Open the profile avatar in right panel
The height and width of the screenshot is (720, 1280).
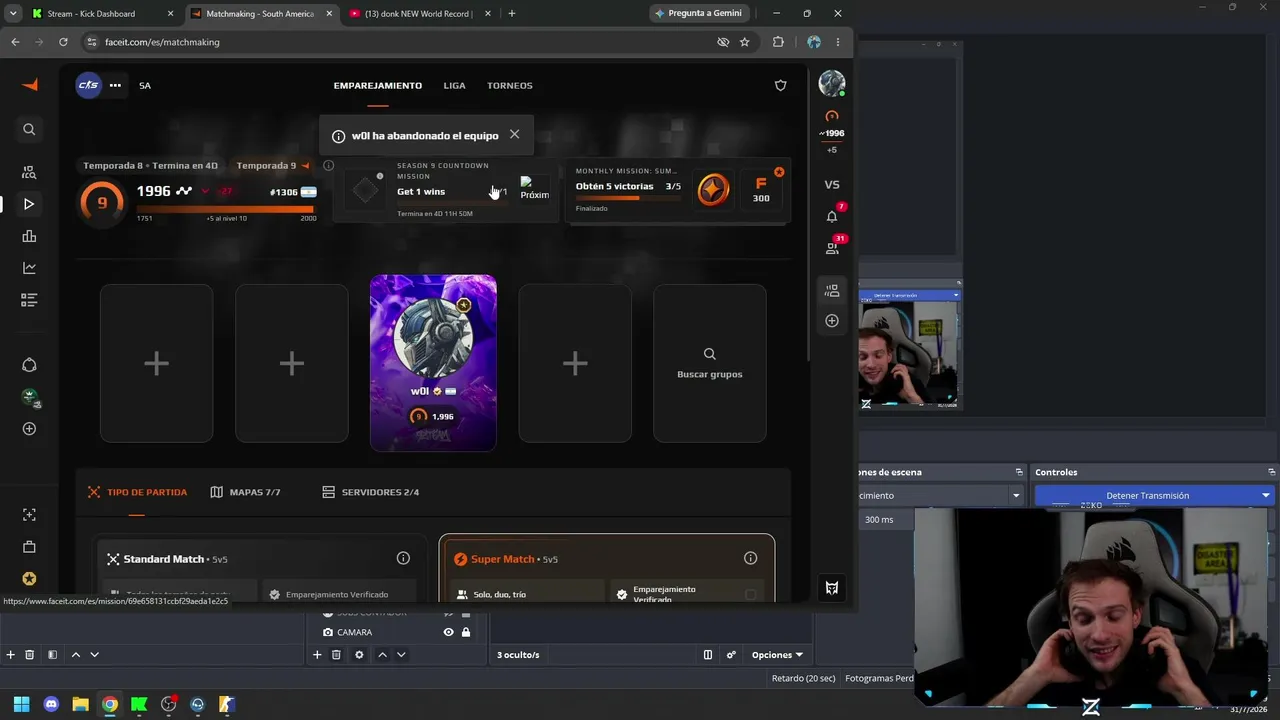[832, 84]
